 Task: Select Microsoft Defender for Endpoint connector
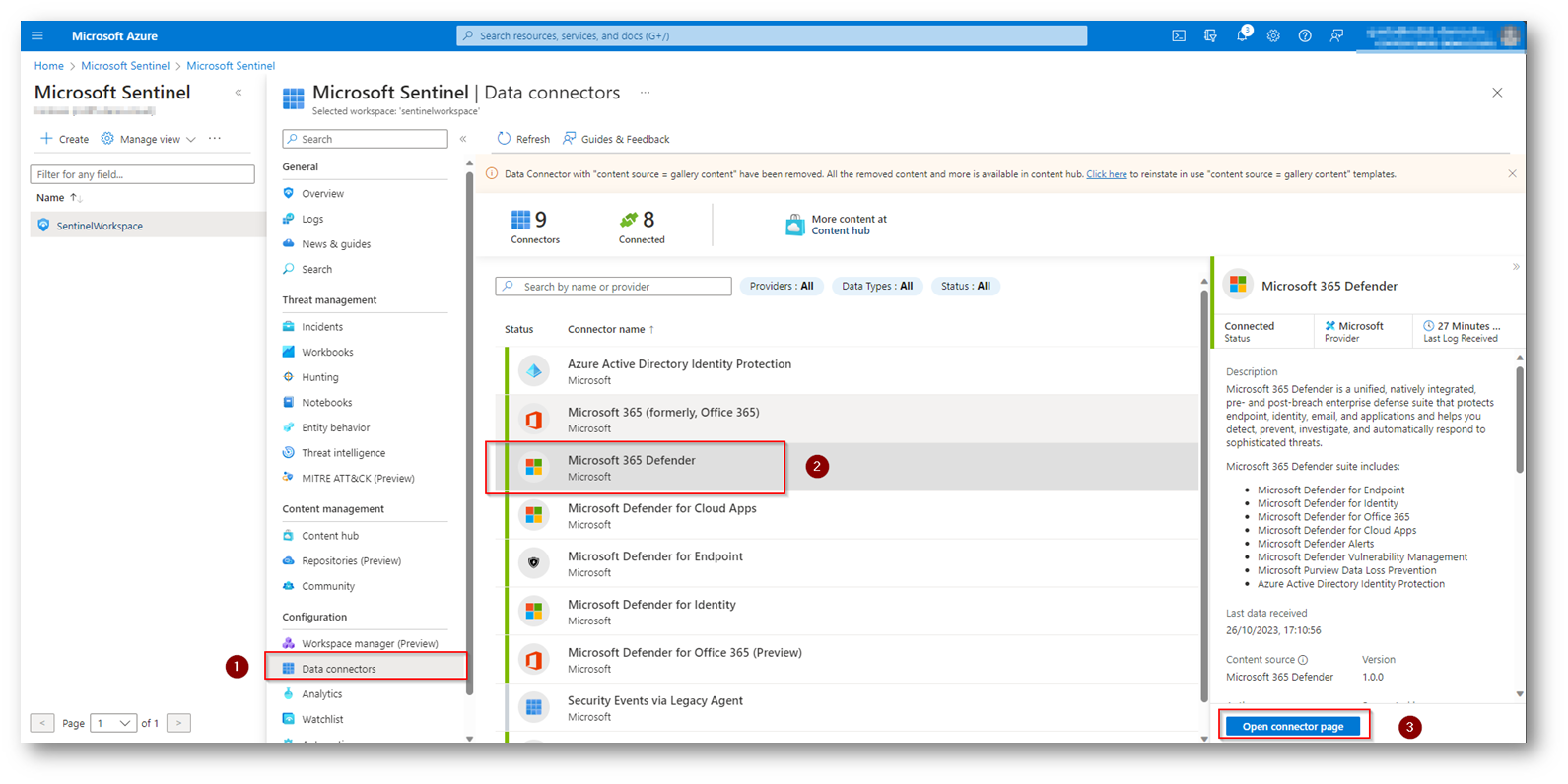pos(852,564)
